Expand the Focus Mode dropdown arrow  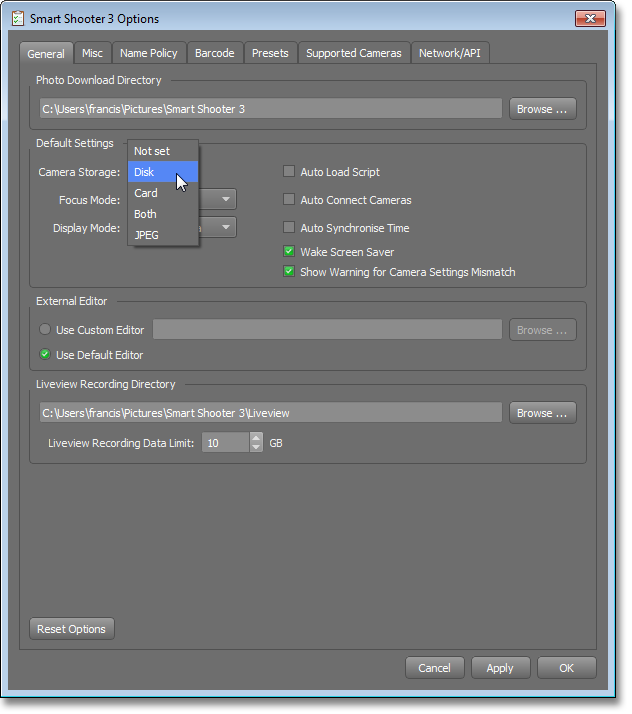pos(227,200)
